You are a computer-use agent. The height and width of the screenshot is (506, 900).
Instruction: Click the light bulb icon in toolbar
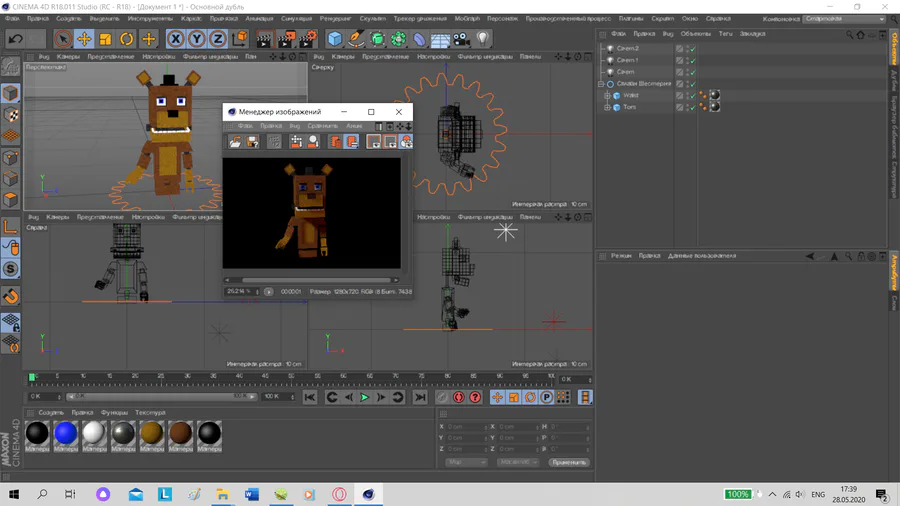(x=483, y=39)
